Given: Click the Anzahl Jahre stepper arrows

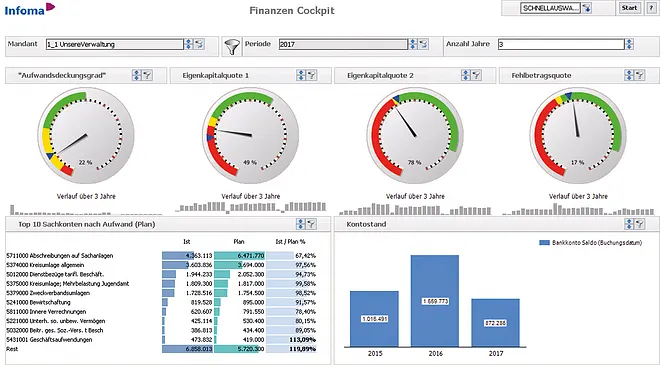Looking at the screenshot, I should click(629, 44).
